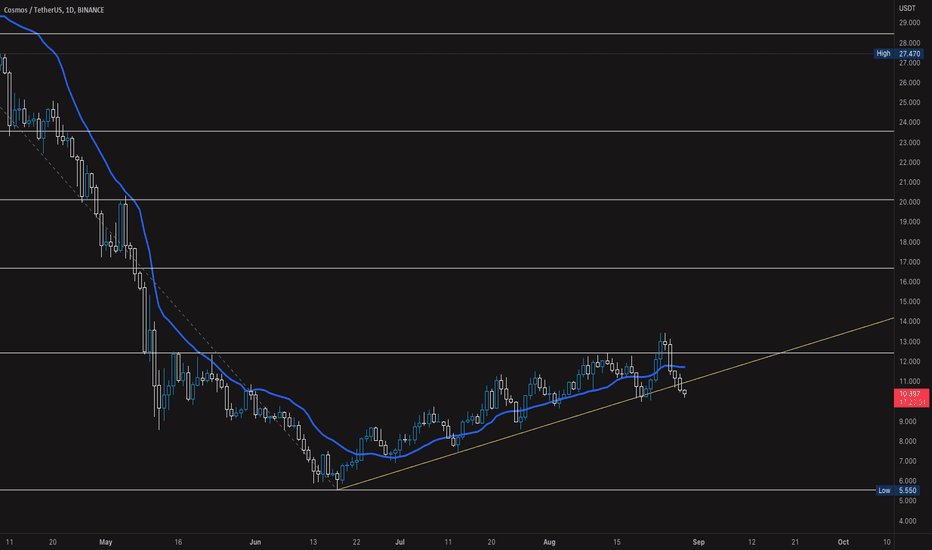Click the 22.000 price axis label

tap(909, 162)
